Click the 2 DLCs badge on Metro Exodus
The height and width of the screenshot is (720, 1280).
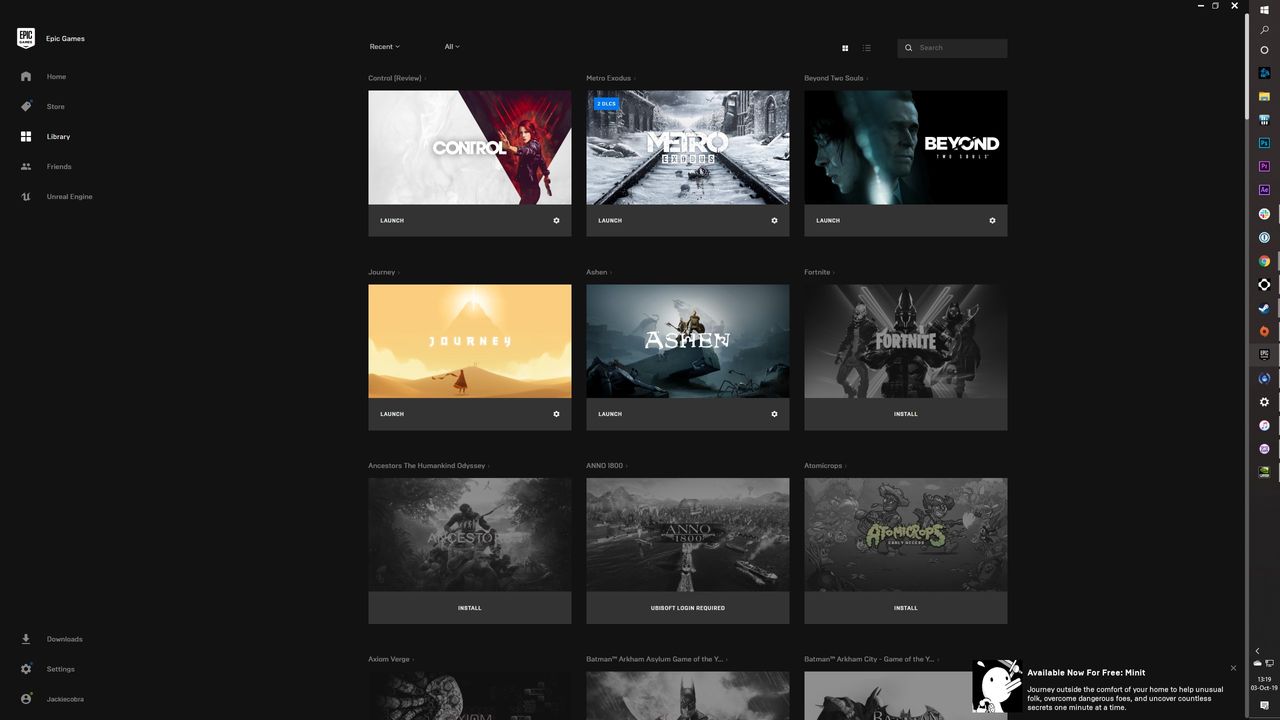606,104
